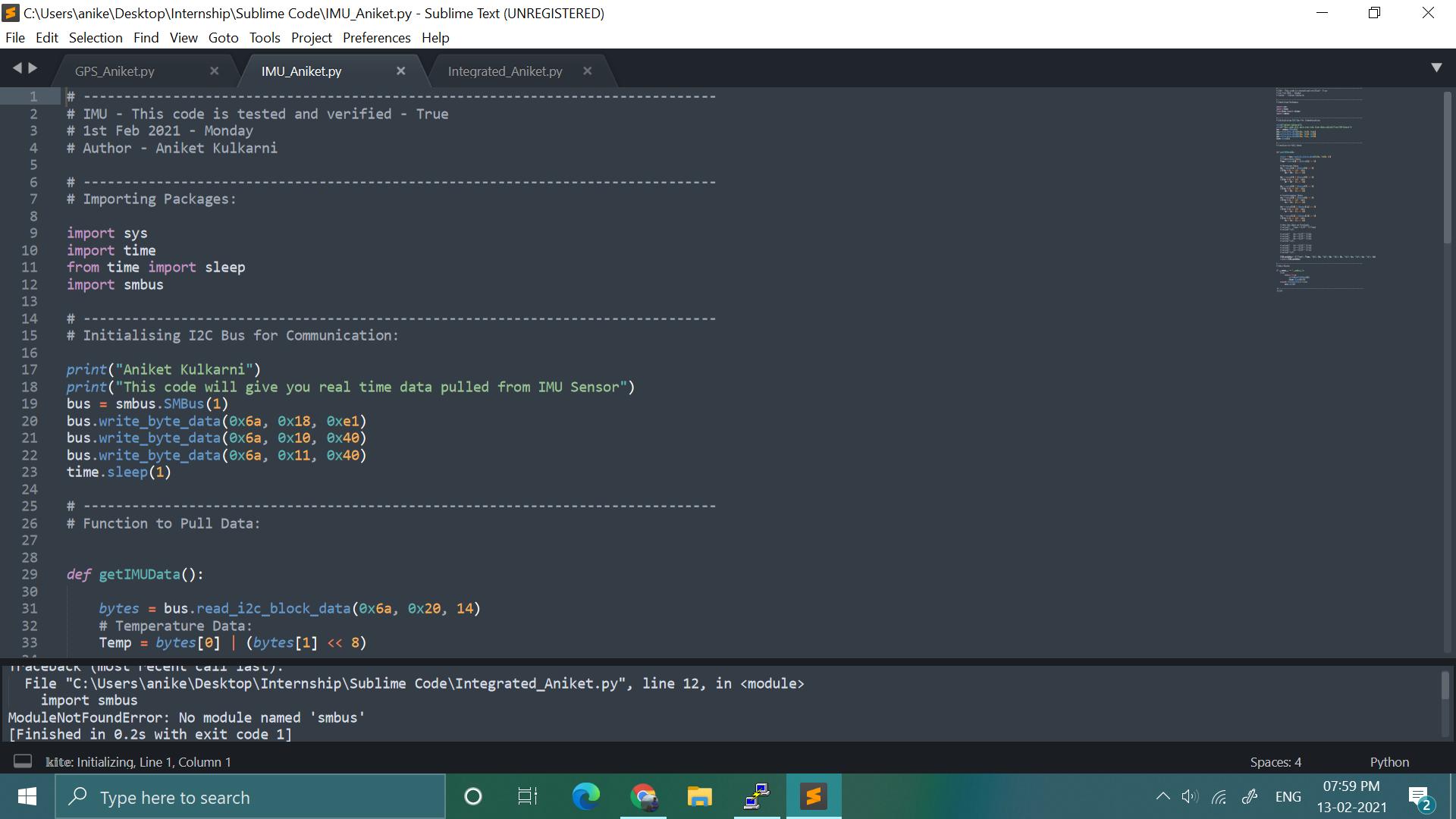Open Microsoft Edge from the taskbar
1456x819 pixels.
coord(585,796)
